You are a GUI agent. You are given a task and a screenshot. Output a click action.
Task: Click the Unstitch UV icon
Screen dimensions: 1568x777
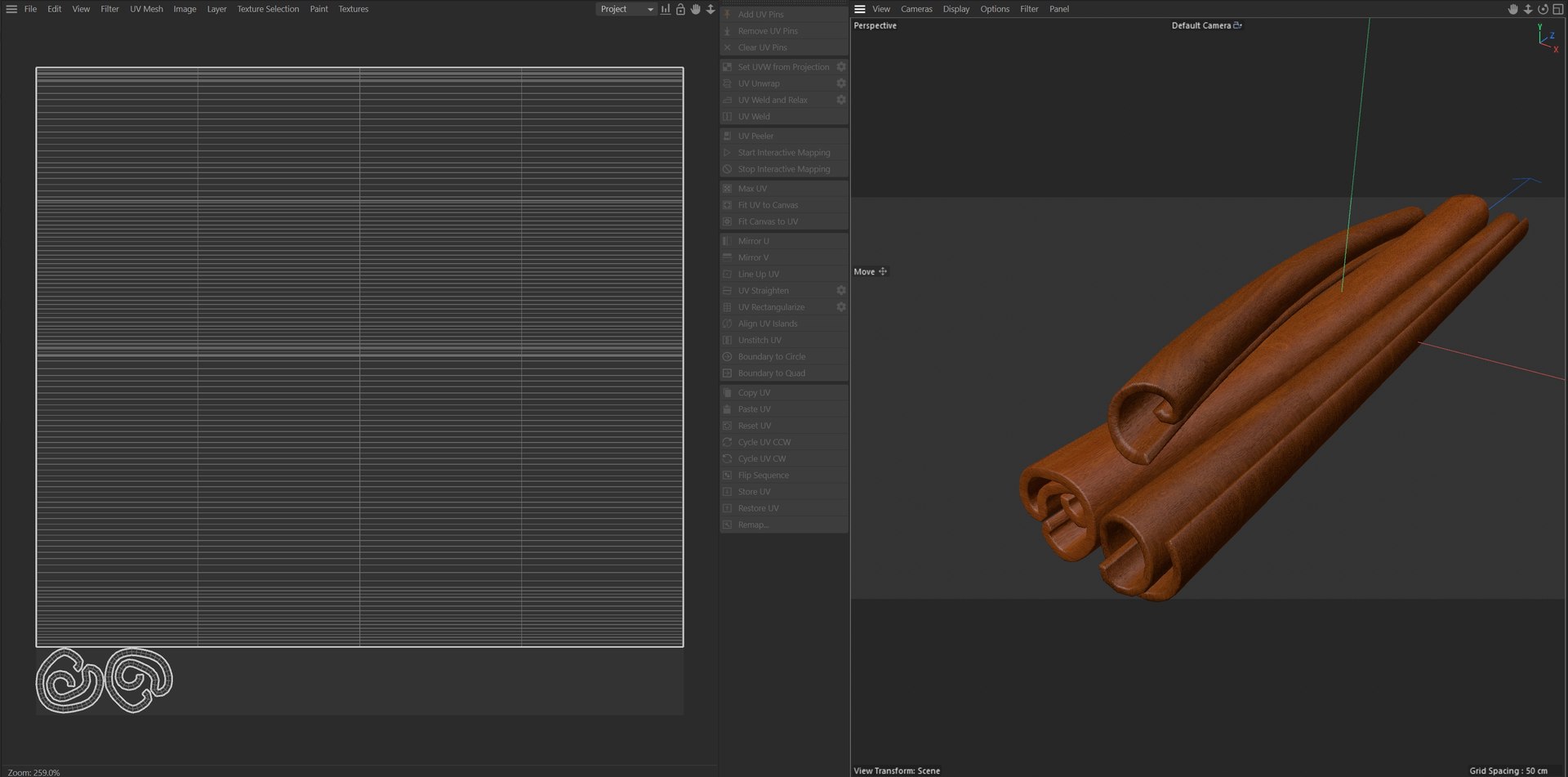coord(727,340)
